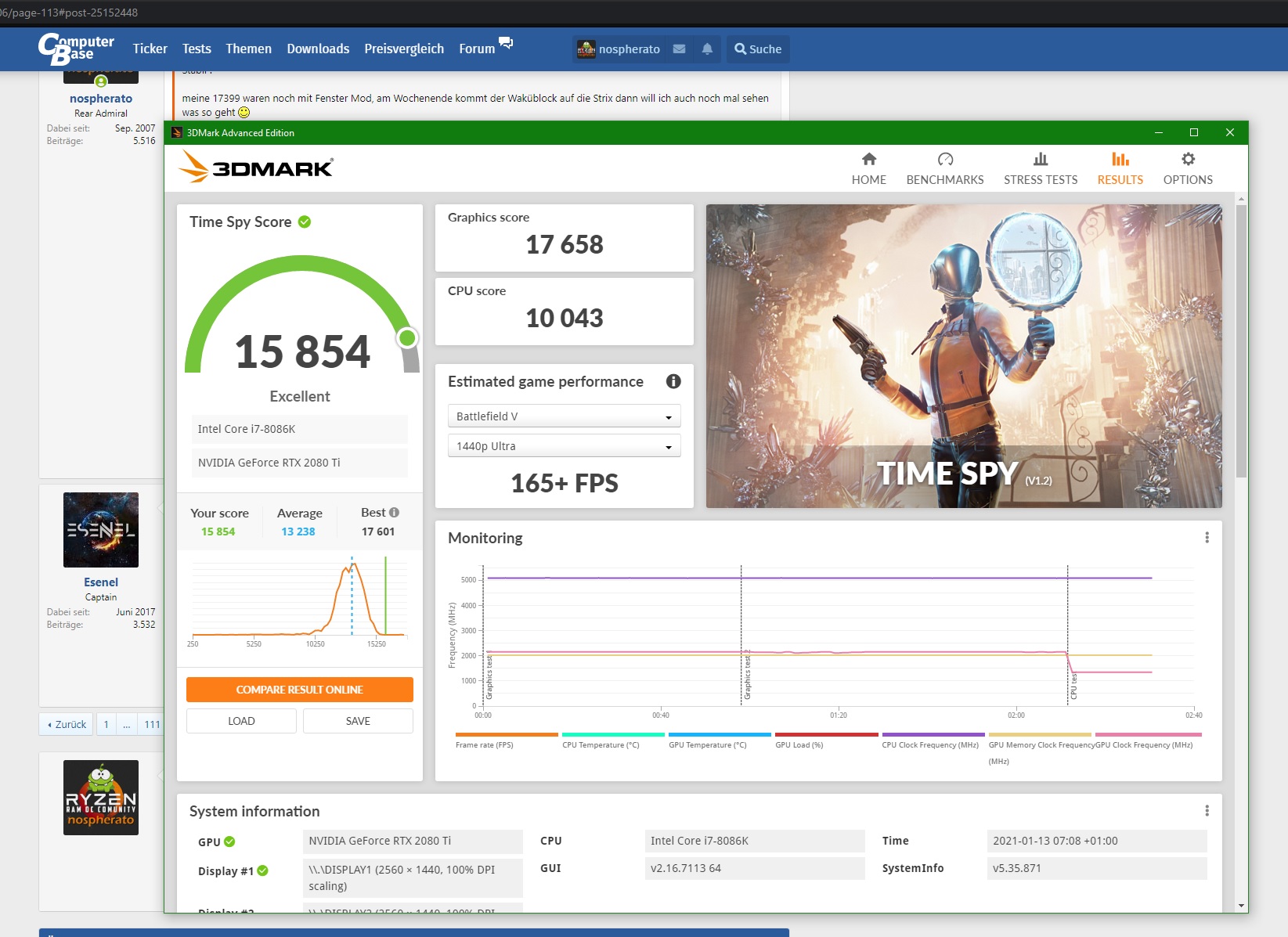This screenshot has height=937, width=1288.
Task: Select the Results tab
Action: click(x=1120, y=168)
